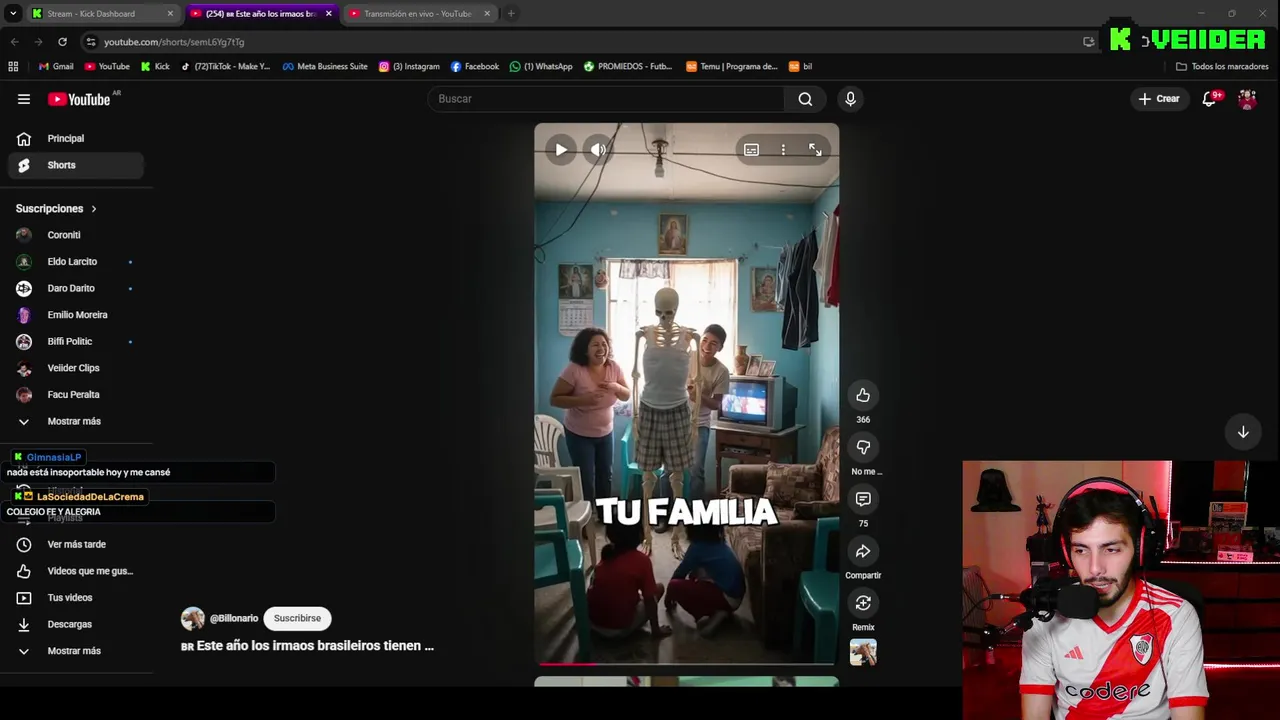Open the Chrome apps grid icon
The image size is (1280, 720).
tap(13, 67)
